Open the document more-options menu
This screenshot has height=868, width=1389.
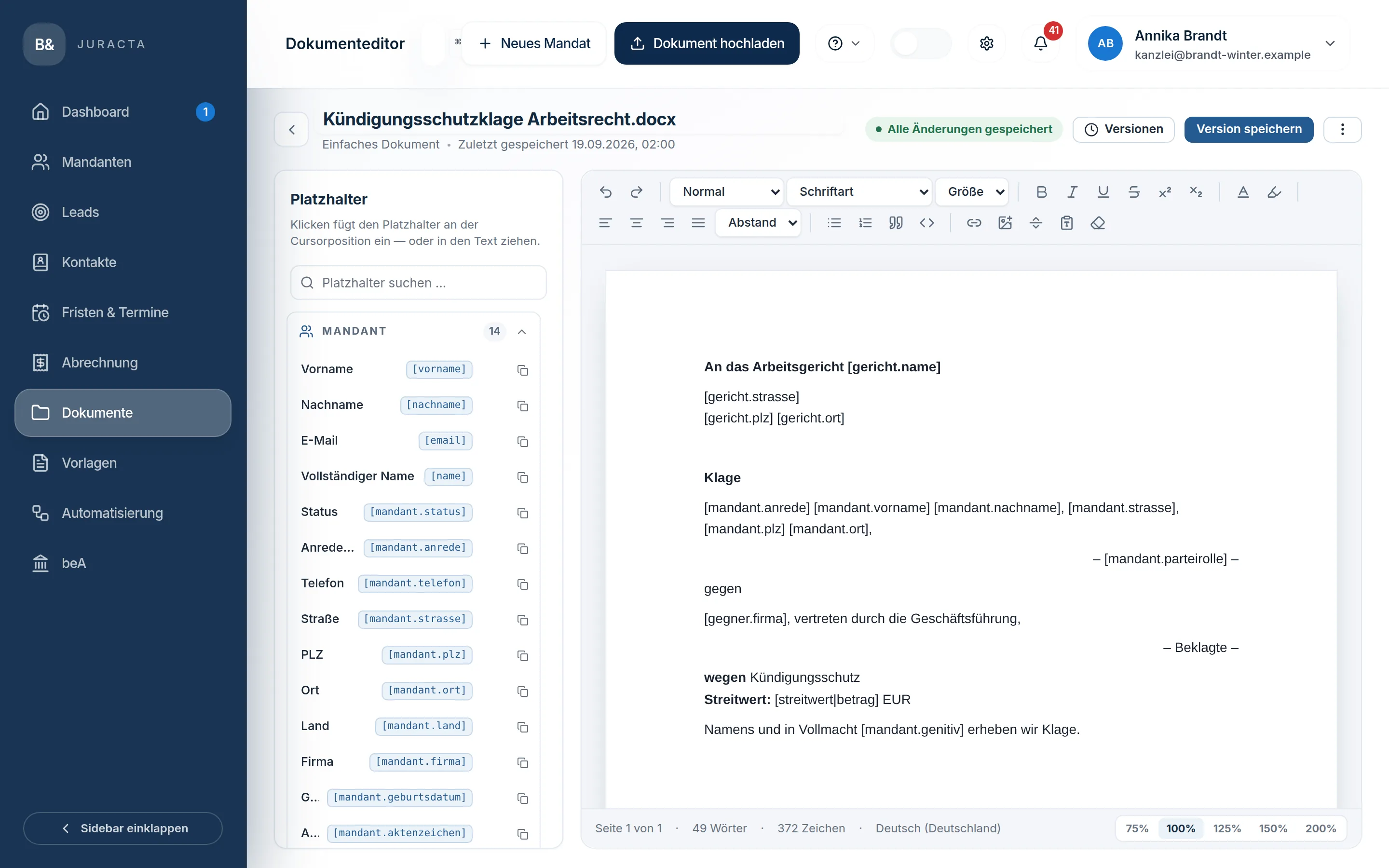1342,129
